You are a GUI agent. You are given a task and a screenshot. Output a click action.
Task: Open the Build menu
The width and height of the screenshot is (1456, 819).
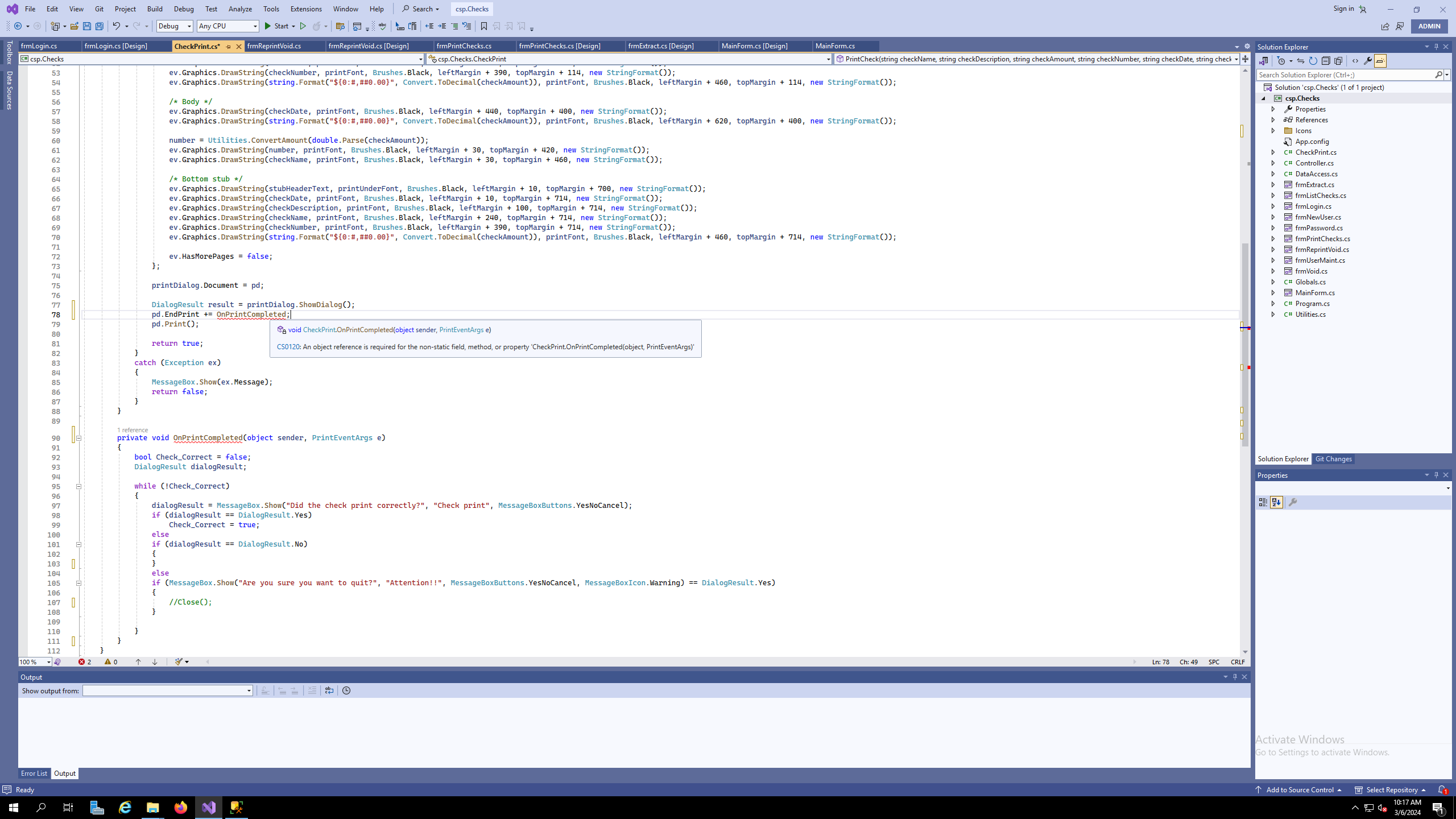[x=155, y=9]
